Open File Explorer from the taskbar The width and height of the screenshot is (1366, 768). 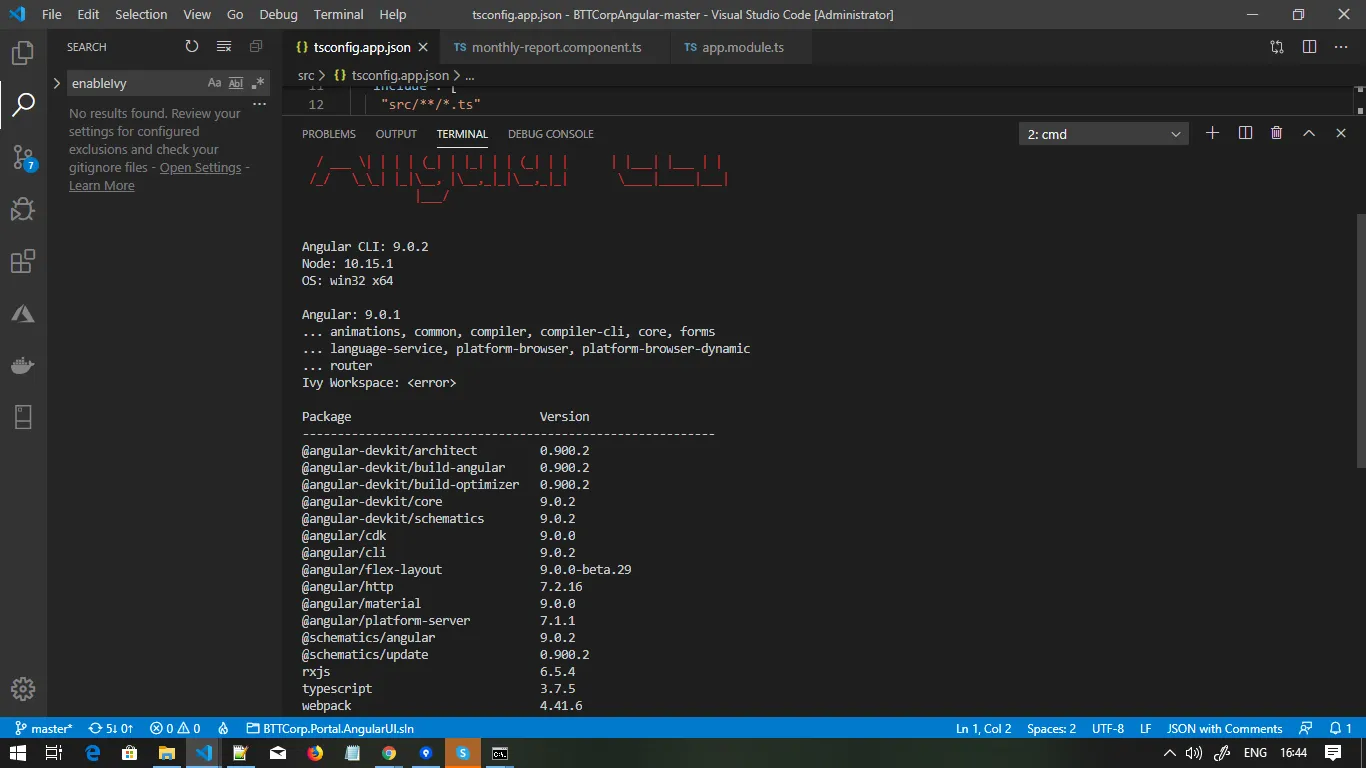(167, 753)
